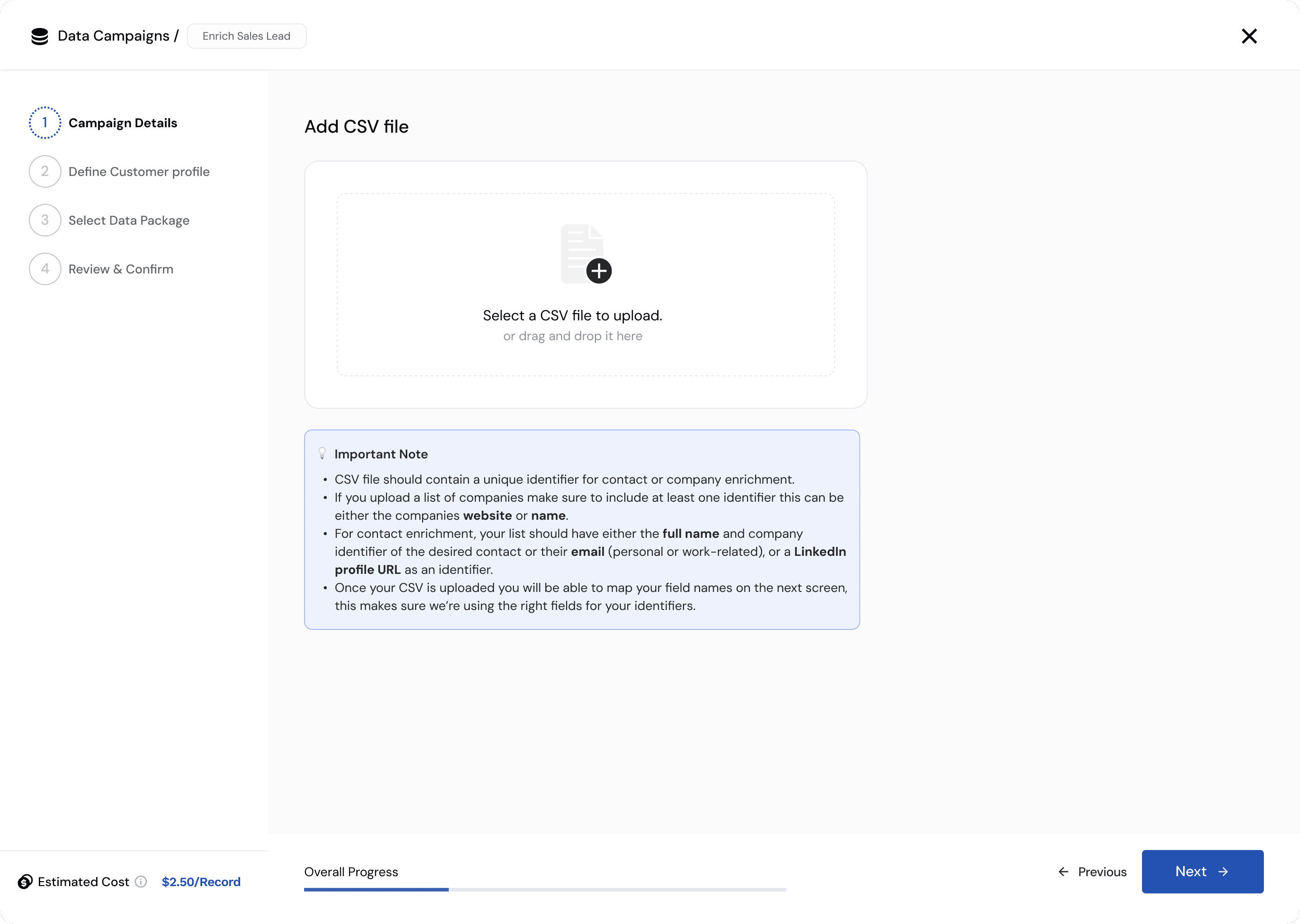The height and width of the screenshot is (924, 1300).
Task: Click the Data Campaigns database icon
Action: coord(39,37)
